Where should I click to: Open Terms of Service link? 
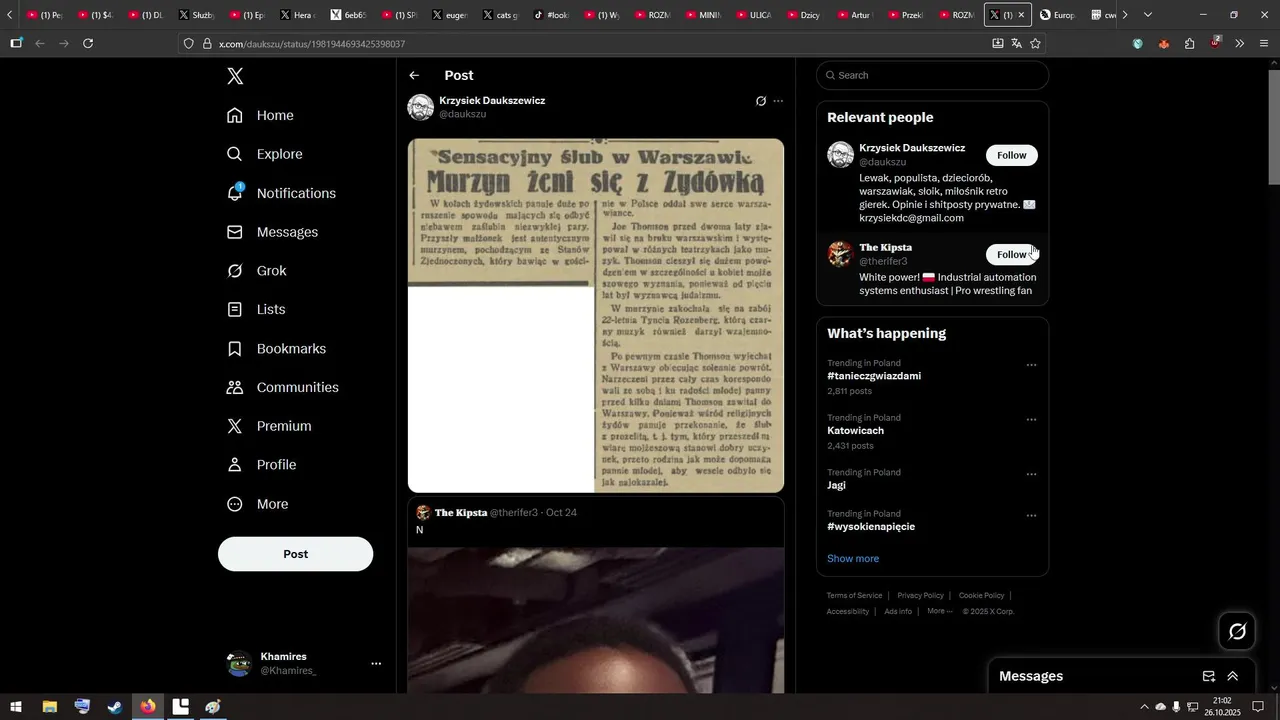(854, 596)
